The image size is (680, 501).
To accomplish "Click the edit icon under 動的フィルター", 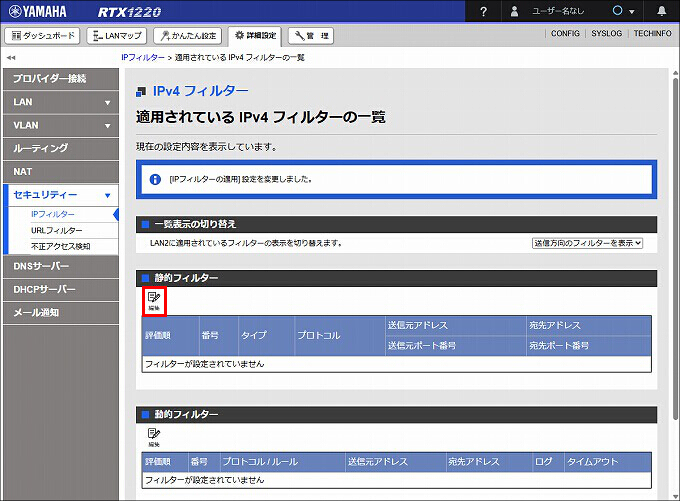I will point(154,437).
